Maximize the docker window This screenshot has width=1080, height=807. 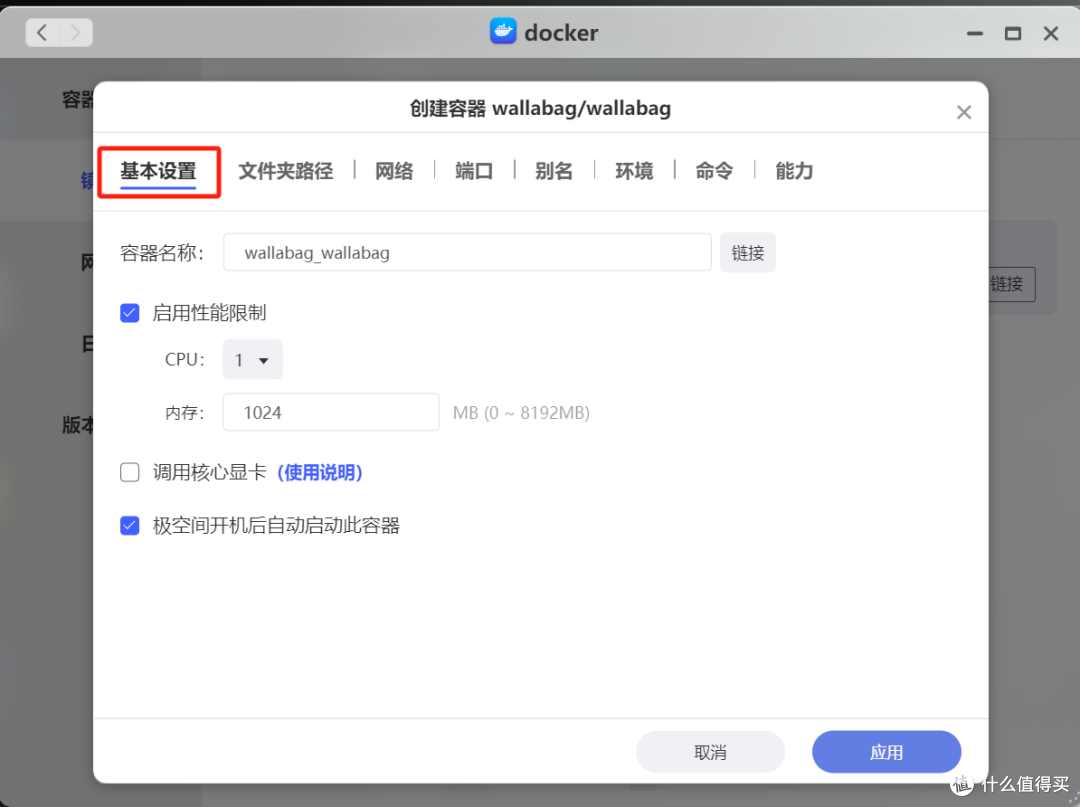click(1012, 33)
